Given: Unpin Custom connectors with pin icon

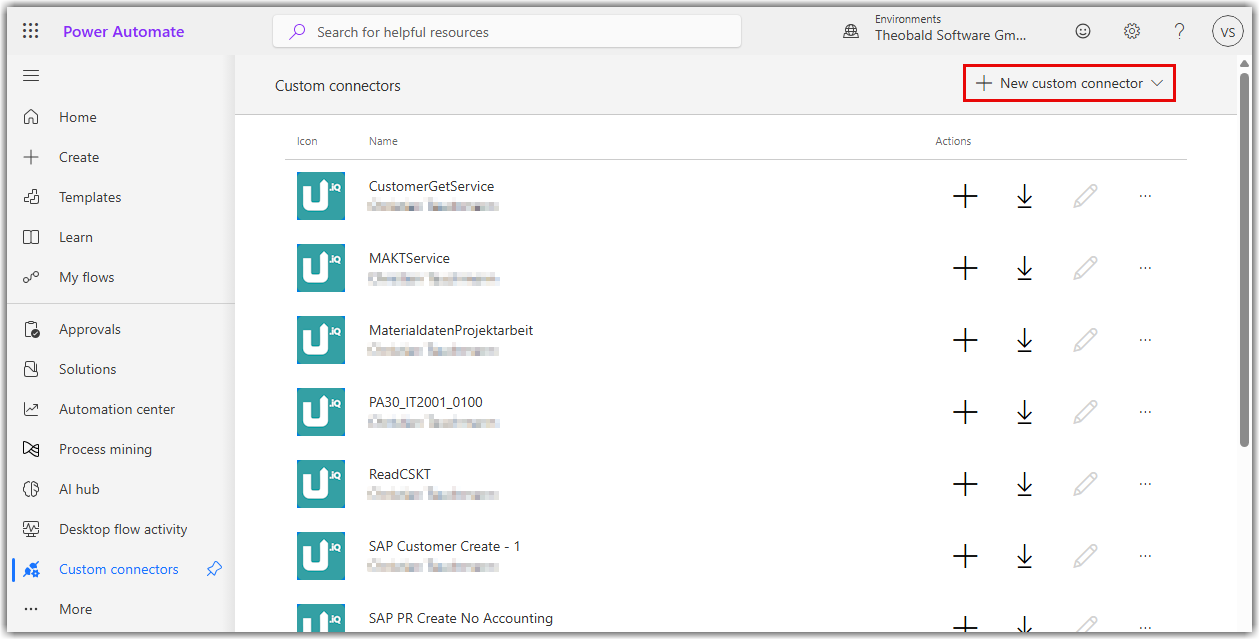Looking at the screenshot, I should pyautogui.click(x=214, y=569).
